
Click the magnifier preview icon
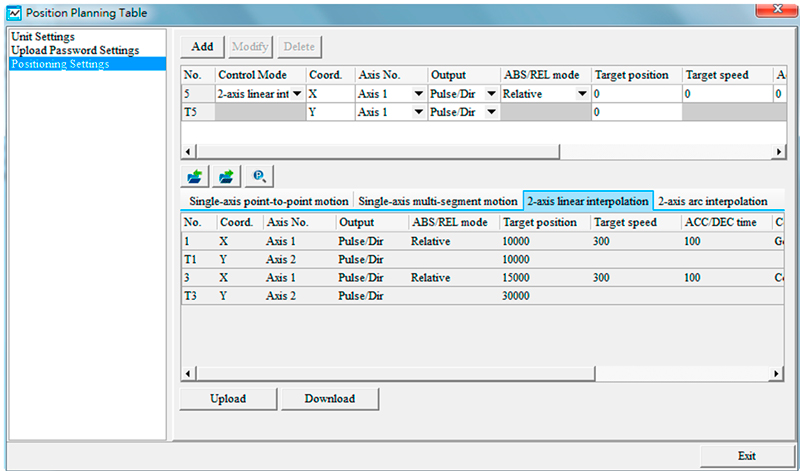pos(258,175)
